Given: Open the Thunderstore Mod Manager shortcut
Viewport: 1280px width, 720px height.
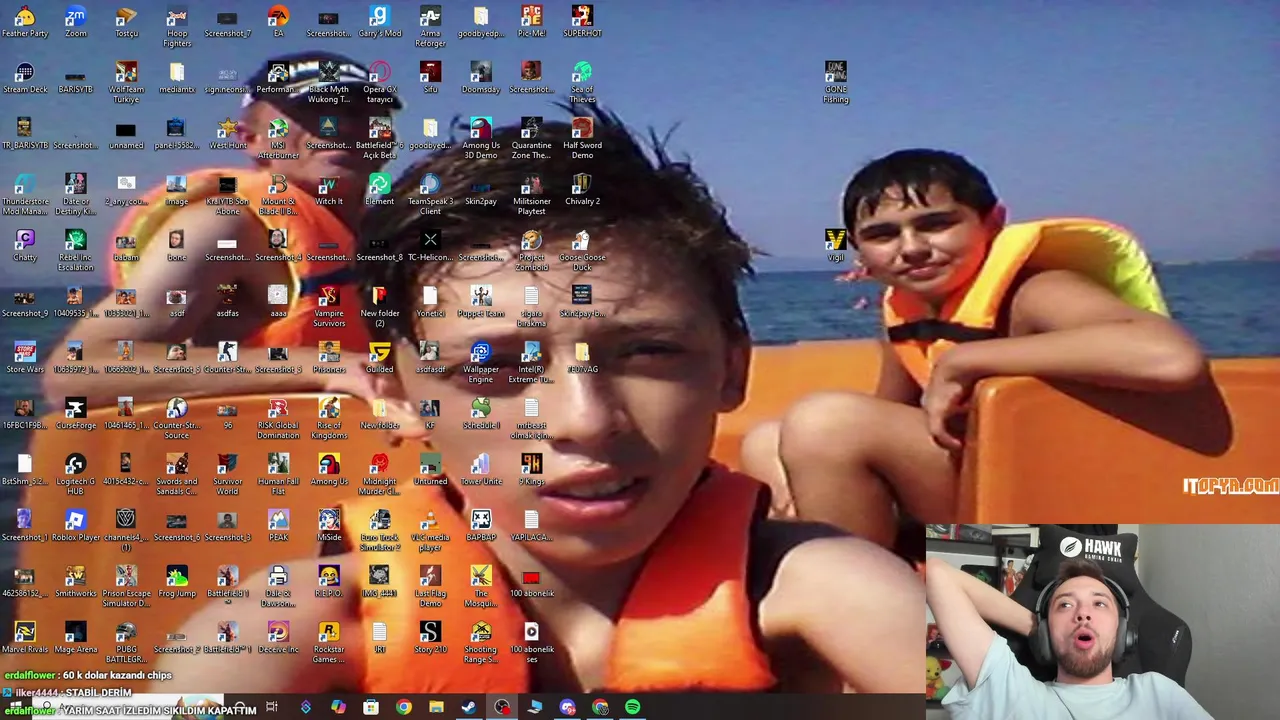Looking at the screenshot, I should coord(25,195).
